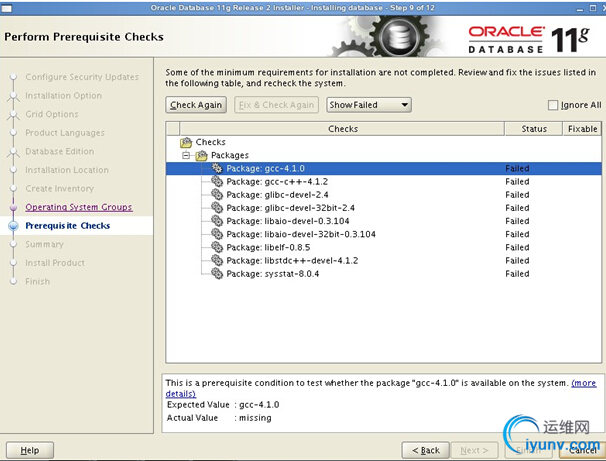This screenshot has height=461, width=606.
Task: Click the gear icon beside libelf-0.8.5
Action: click(x=217, y=247)
